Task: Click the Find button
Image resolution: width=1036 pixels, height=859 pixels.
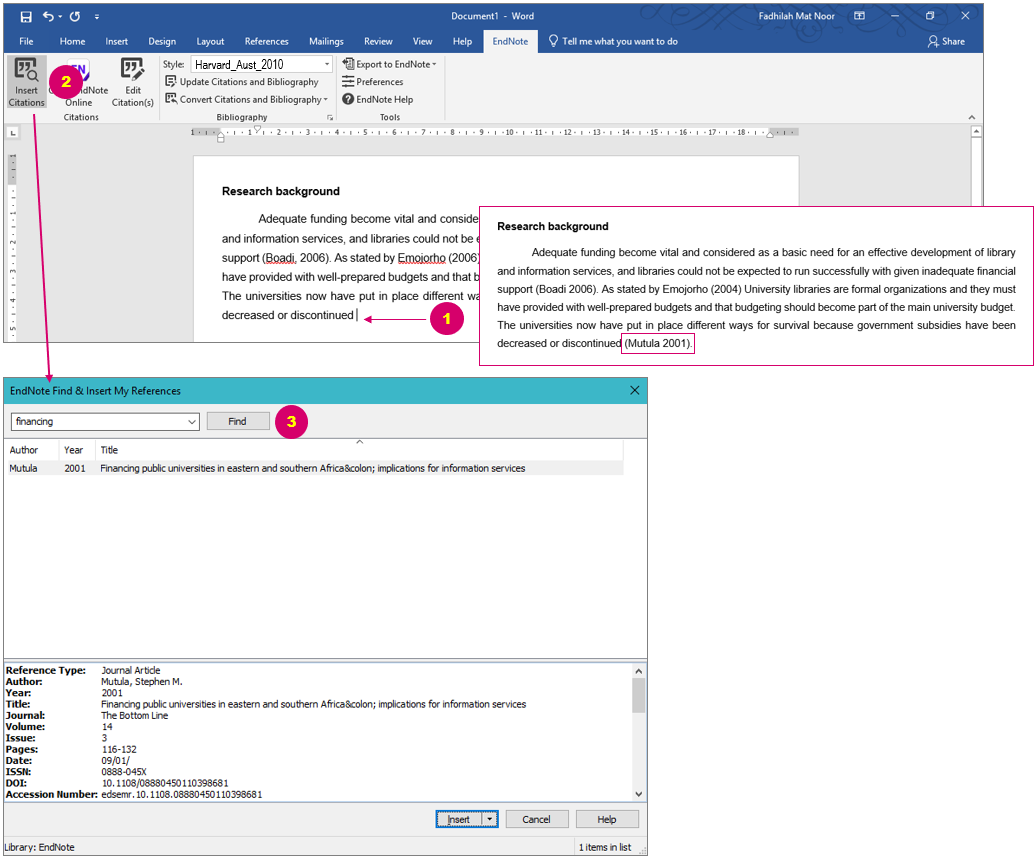Action: [x=237, y=421]
